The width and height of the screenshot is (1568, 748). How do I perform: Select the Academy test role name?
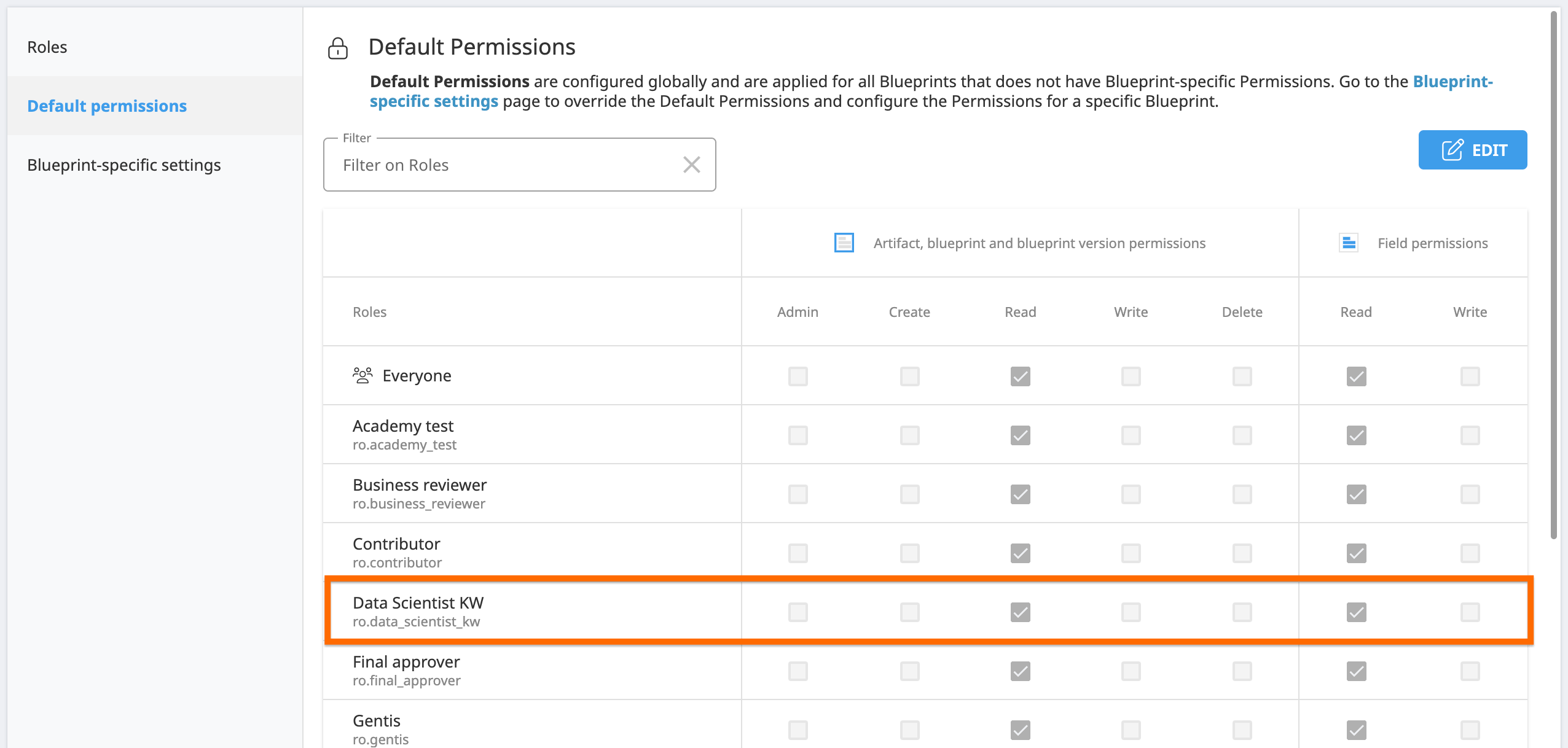[403, 426]
